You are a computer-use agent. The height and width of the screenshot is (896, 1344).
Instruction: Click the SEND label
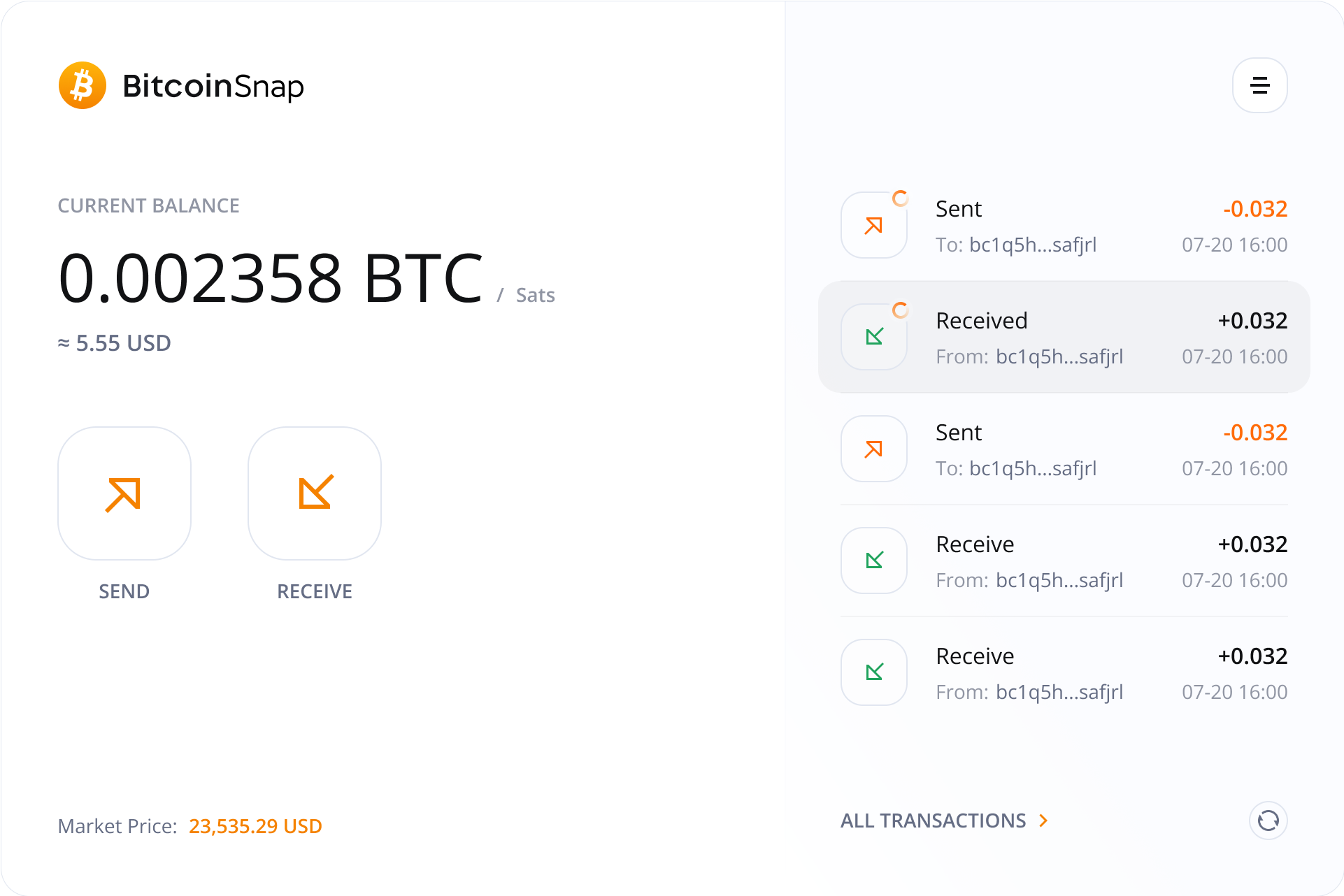point(124,591)
